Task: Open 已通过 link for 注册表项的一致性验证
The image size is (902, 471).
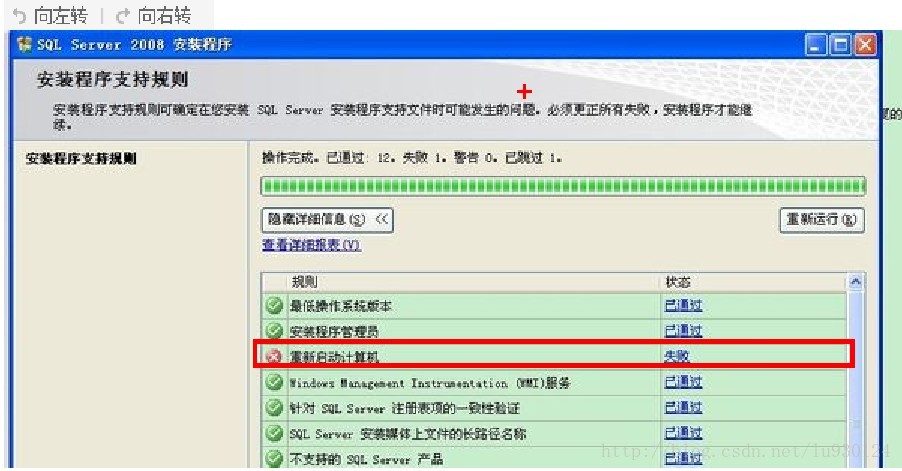Action: [x=683, y=407]
